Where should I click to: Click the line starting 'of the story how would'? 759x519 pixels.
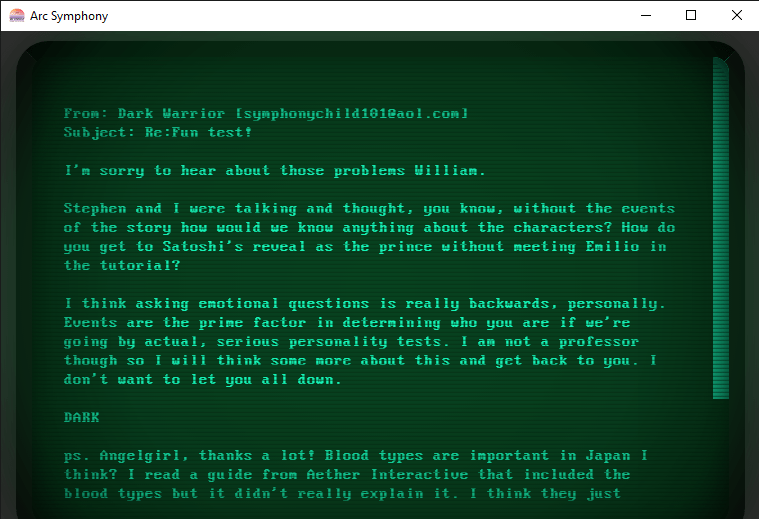369,228
